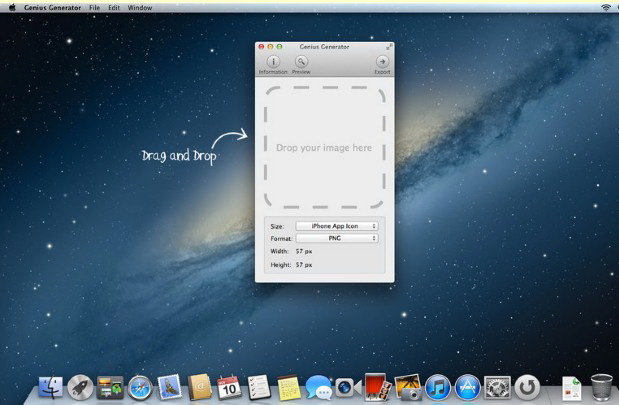Open iTunes in the dock

coord(437,387)
